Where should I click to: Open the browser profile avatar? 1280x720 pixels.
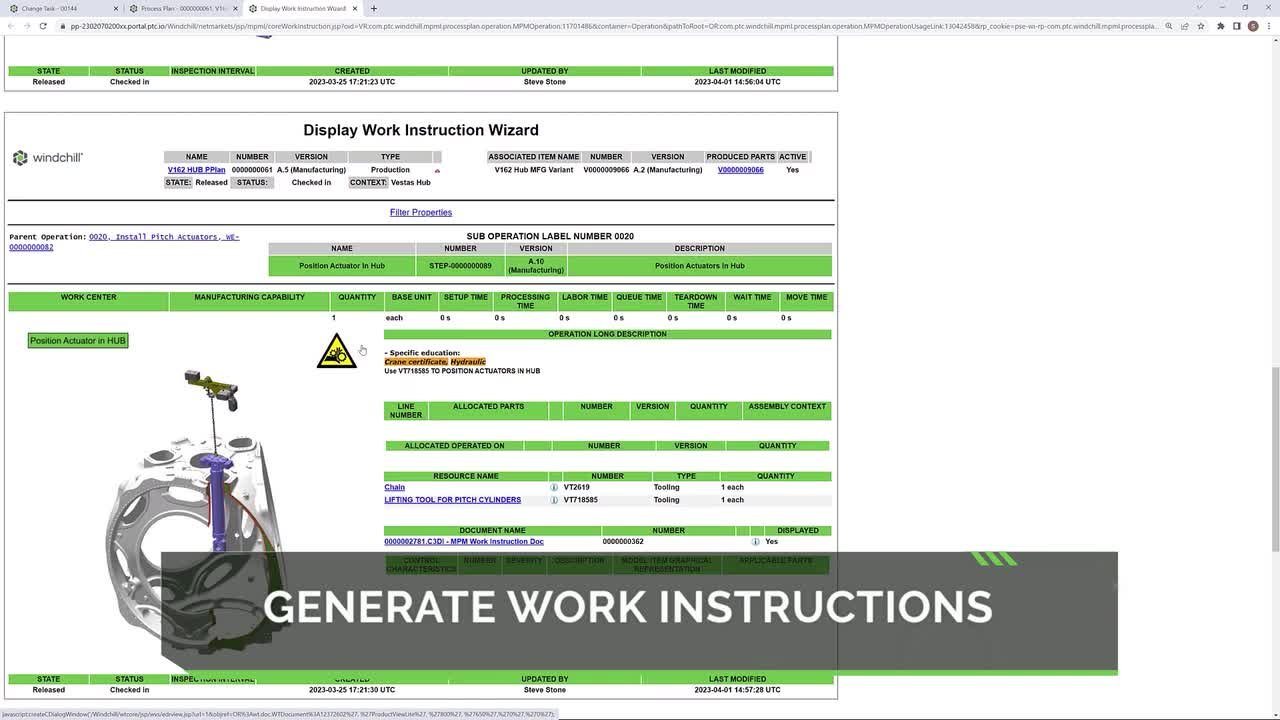click(1253, 26)
